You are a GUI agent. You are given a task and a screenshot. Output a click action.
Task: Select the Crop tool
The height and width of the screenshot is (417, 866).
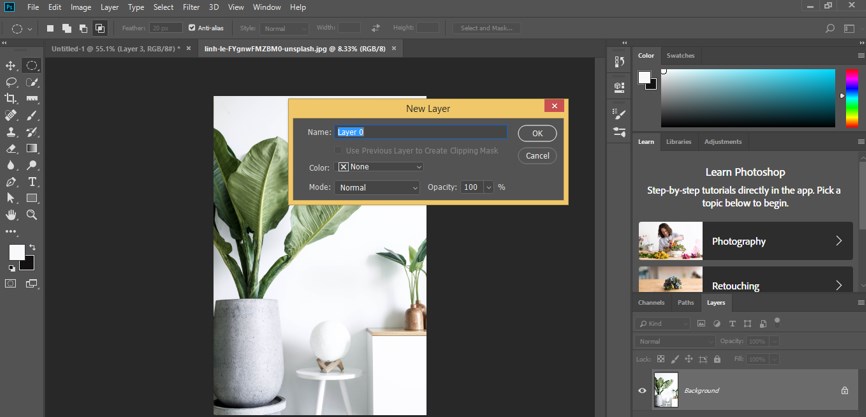pos(11,99)
